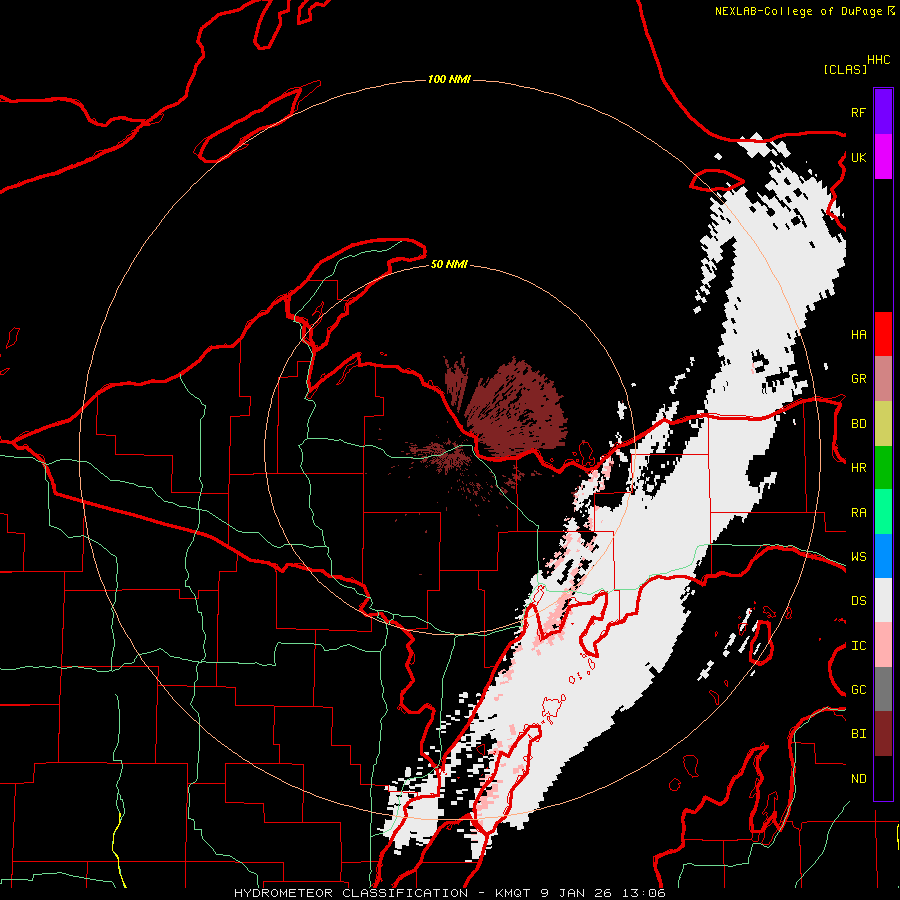900x900 pixels.
Task: Click the HA legend label
Action: (x=858, y=334)
